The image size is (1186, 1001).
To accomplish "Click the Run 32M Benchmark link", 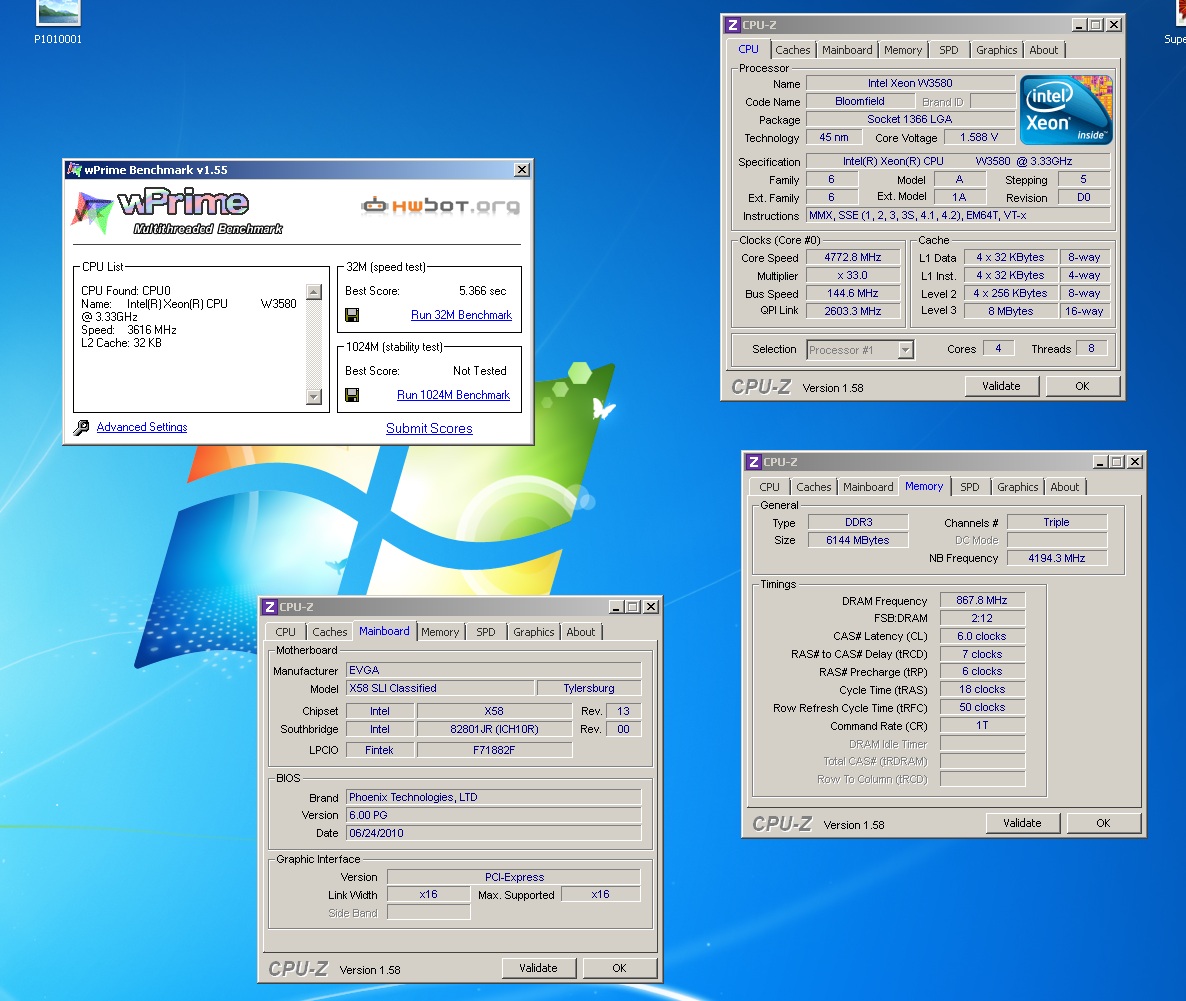I will point(461,315).
